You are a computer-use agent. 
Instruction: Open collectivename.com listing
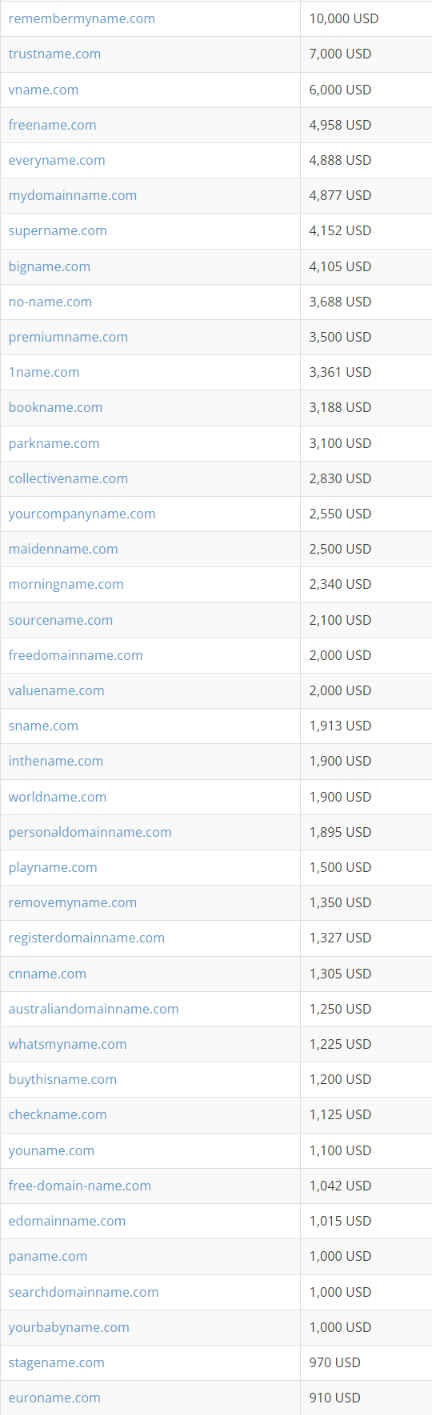point(68,478)
